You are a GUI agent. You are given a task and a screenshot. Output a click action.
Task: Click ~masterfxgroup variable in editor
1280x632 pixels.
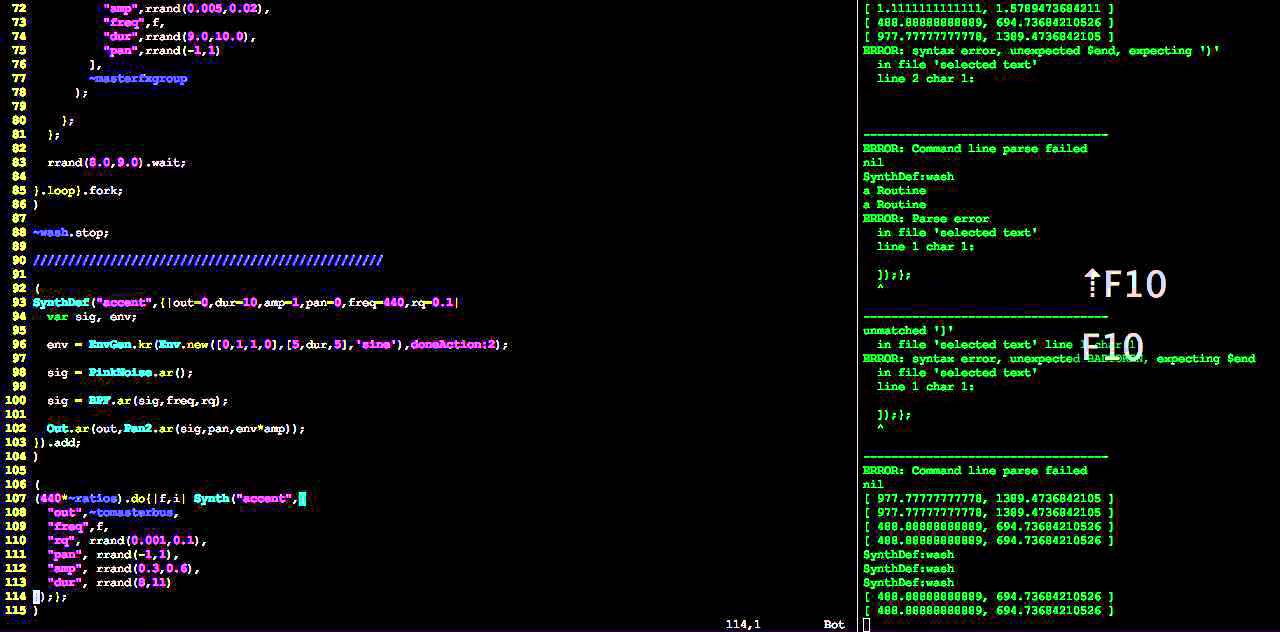(x=137, y=78)
